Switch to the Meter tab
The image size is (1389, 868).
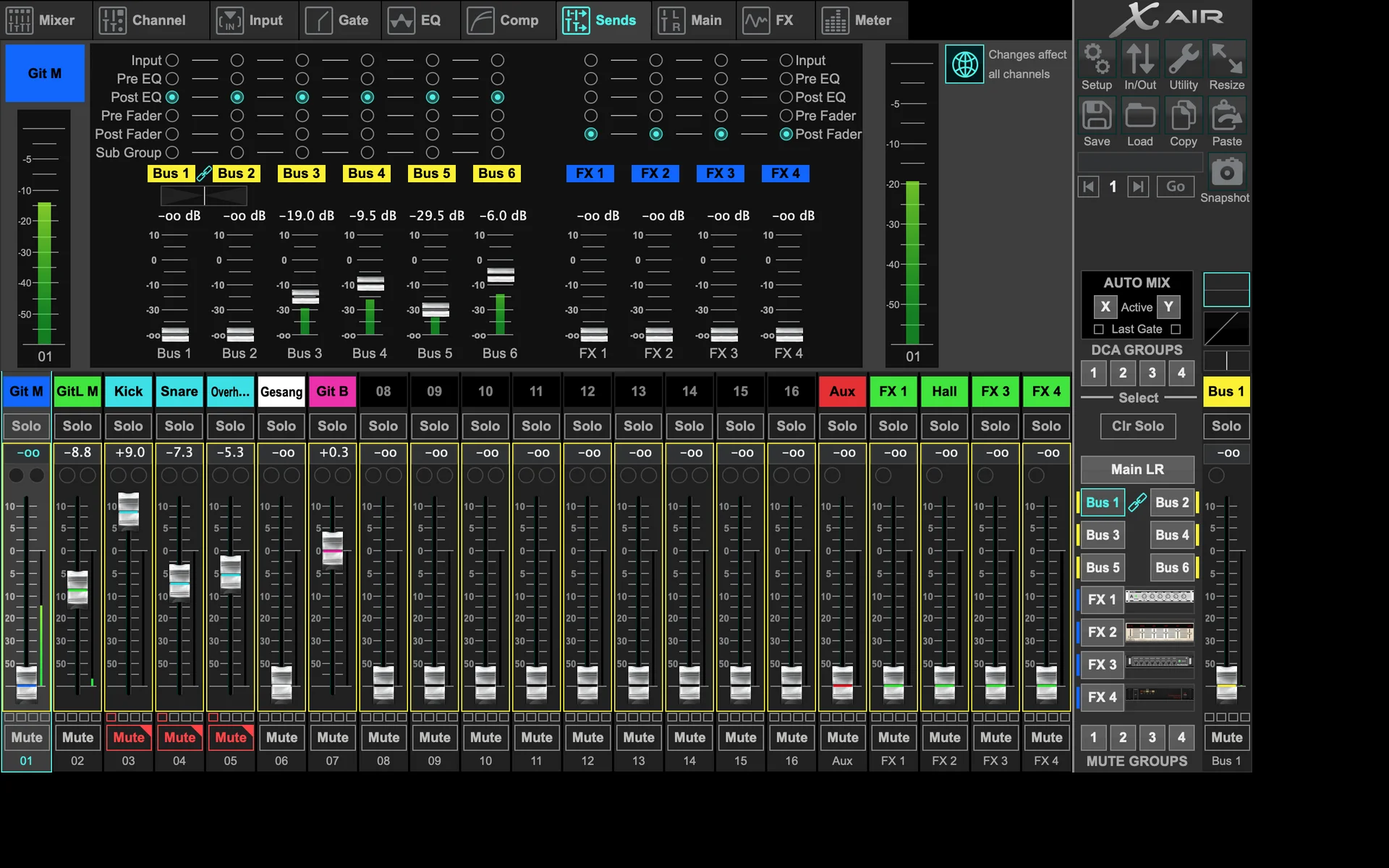click(860, 20)
